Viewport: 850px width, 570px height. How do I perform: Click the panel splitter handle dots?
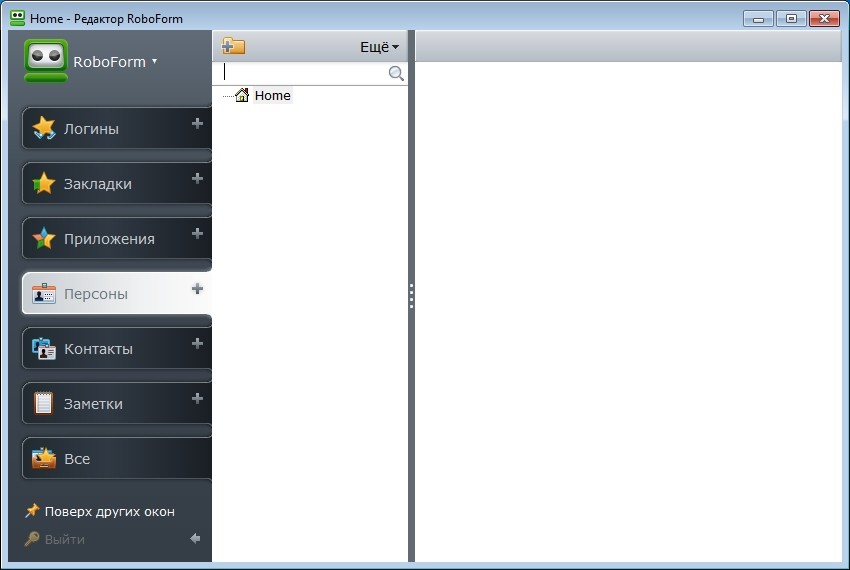click(411, 296)
